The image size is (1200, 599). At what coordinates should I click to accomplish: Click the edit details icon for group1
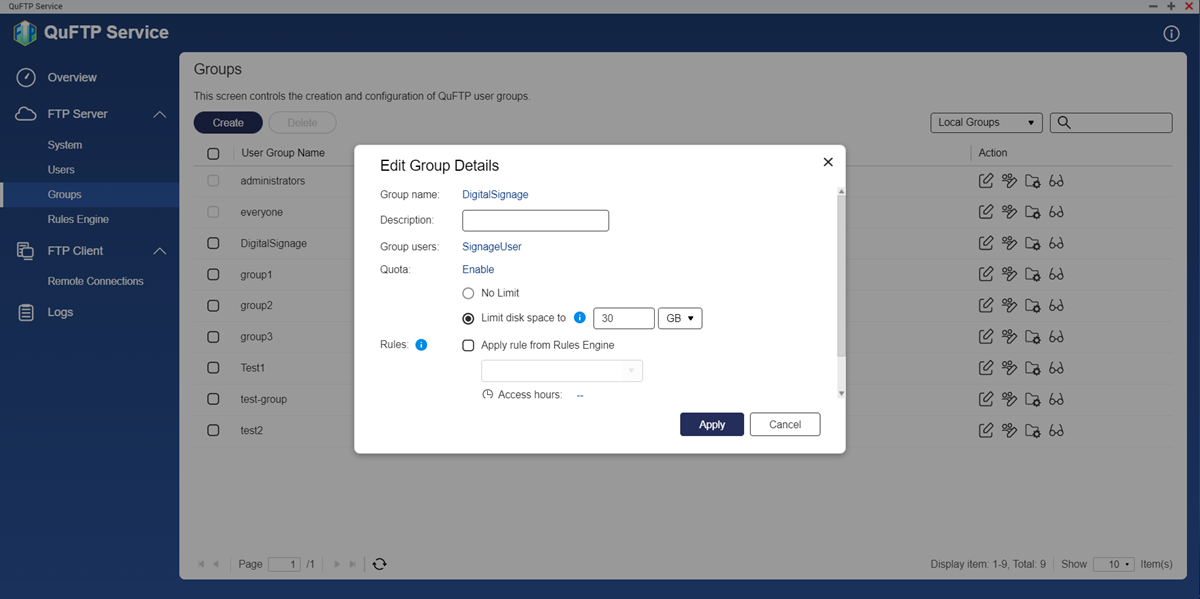pyautogui.click(x=986, y=275)
